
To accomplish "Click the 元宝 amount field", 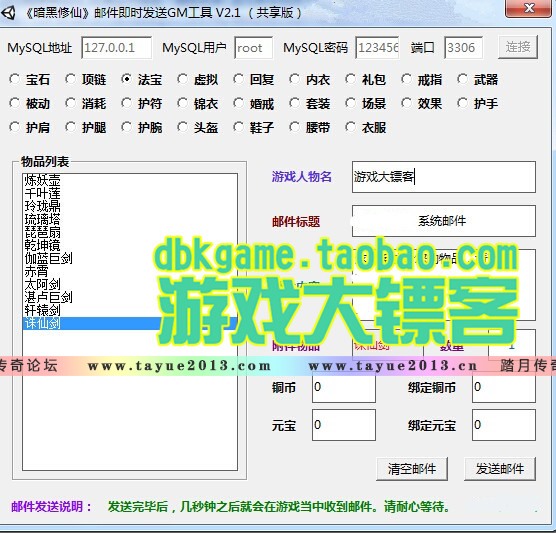I will [344, 425].
